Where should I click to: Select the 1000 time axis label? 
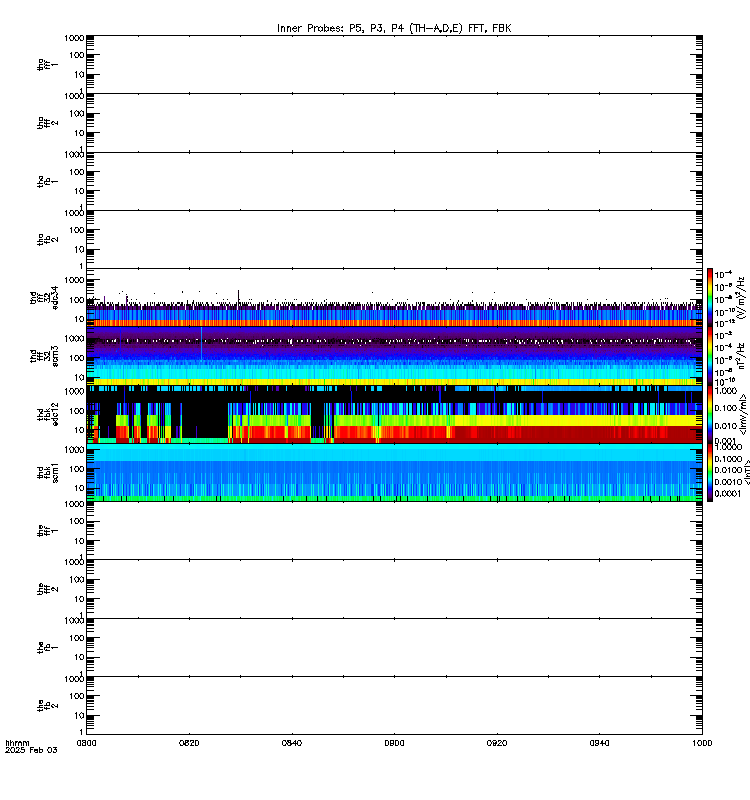[702, 743]
